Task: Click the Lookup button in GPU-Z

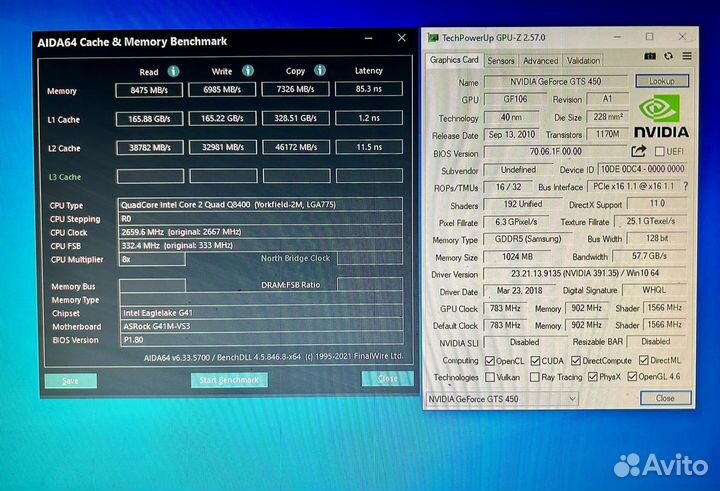Action: point(662,81)
